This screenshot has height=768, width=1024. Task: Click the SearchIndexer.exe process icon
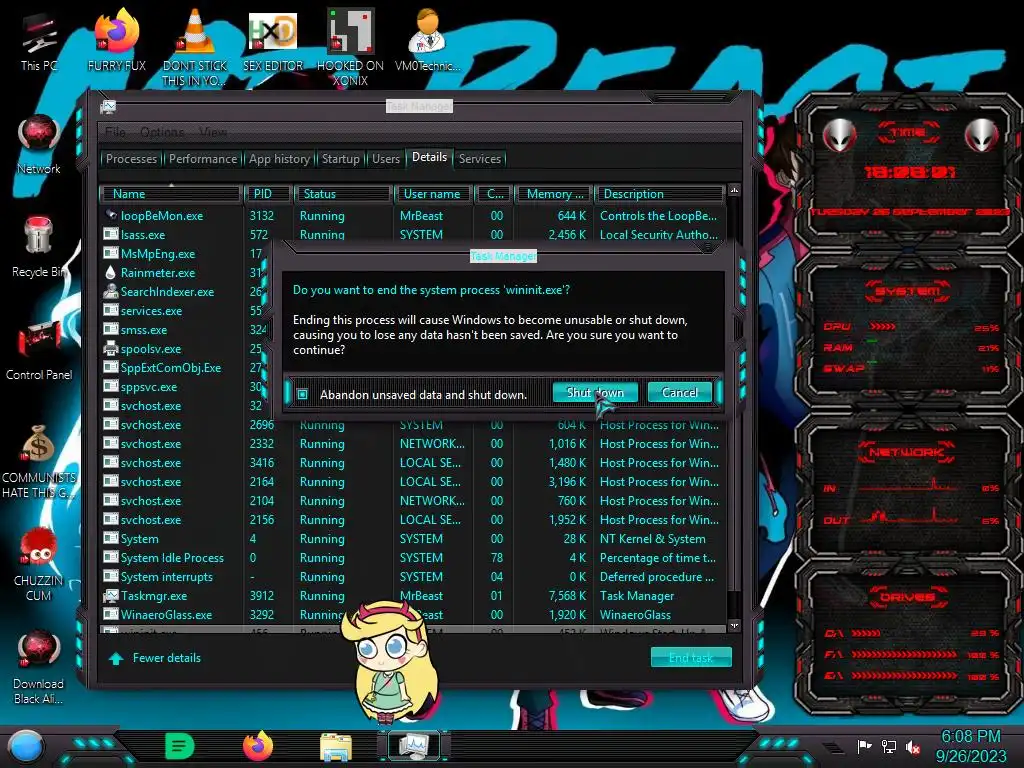[x=110, y=291]
